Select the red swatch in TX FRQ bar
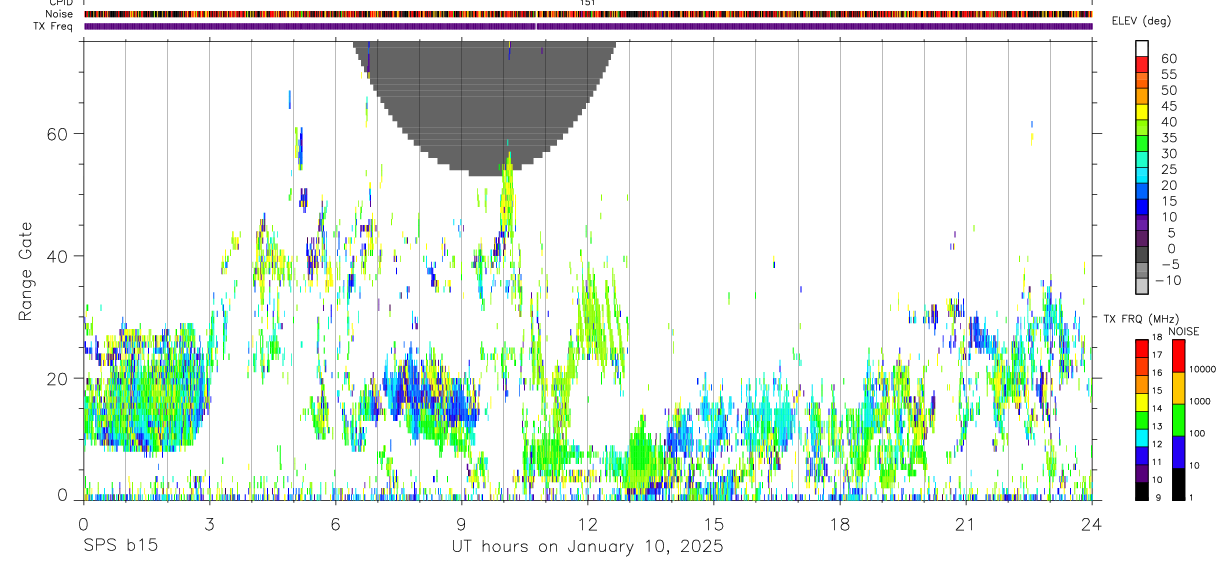The image size is (1228, 567). point(1142,349)
